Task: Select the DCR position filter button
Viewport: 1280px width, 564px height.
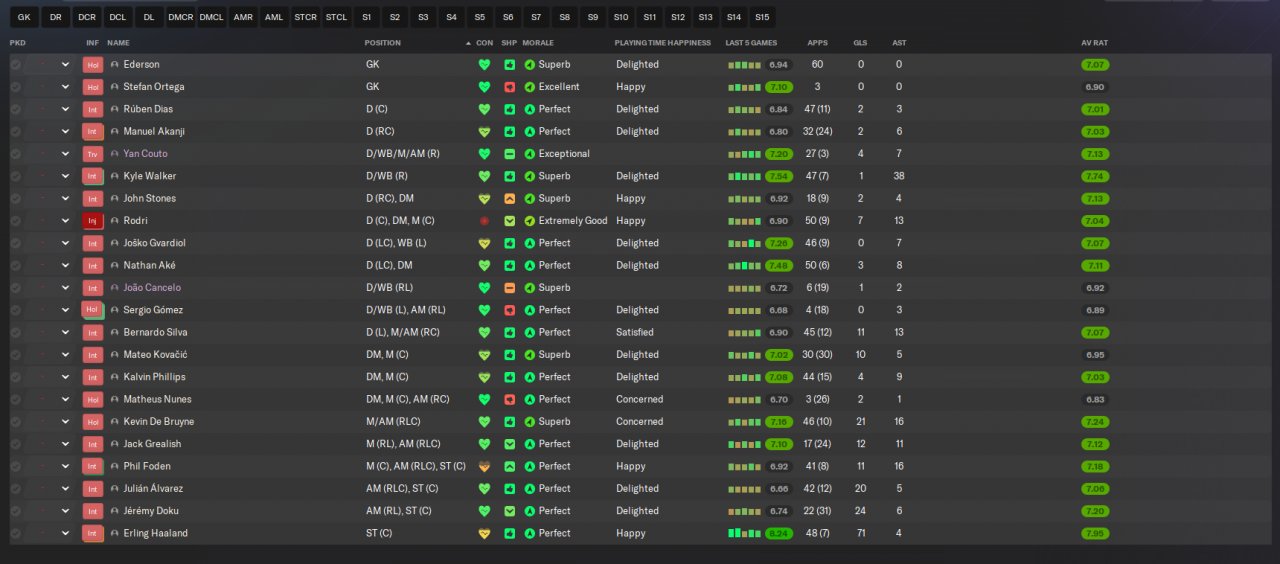Action: pos(87,17)
